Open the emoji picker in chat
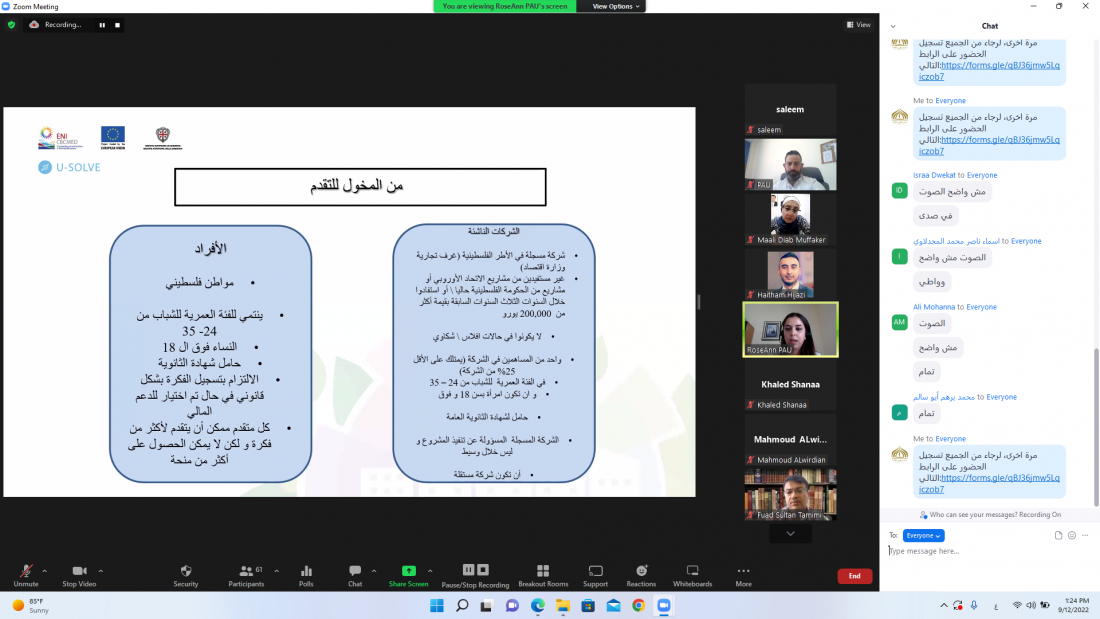This screenshot has width=1100, height=619. click(1071, 535)
